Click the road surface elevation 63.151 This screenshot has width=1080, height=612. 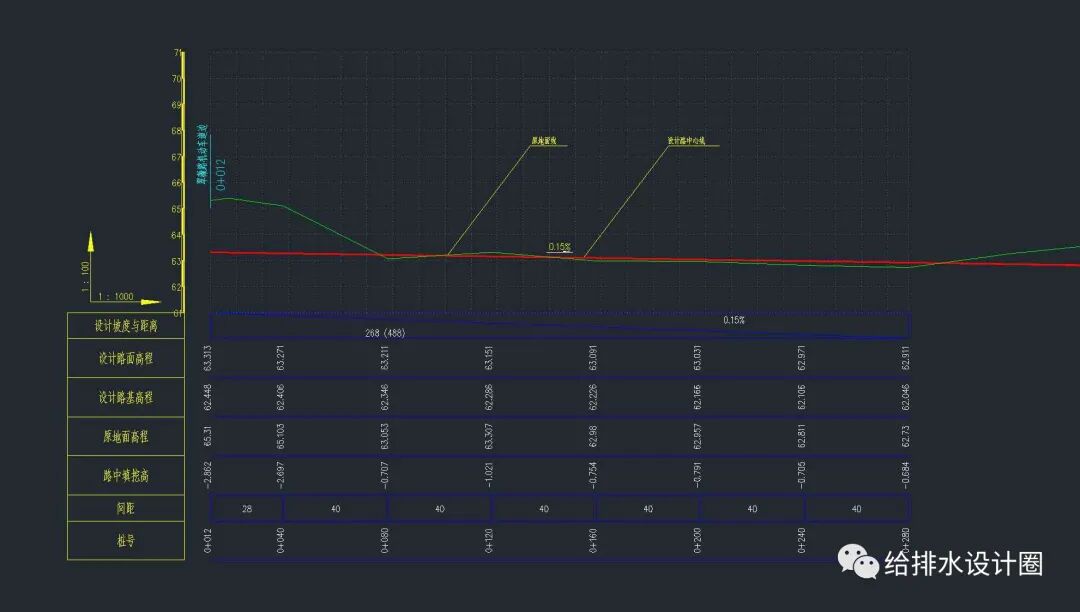click(489, 358)
